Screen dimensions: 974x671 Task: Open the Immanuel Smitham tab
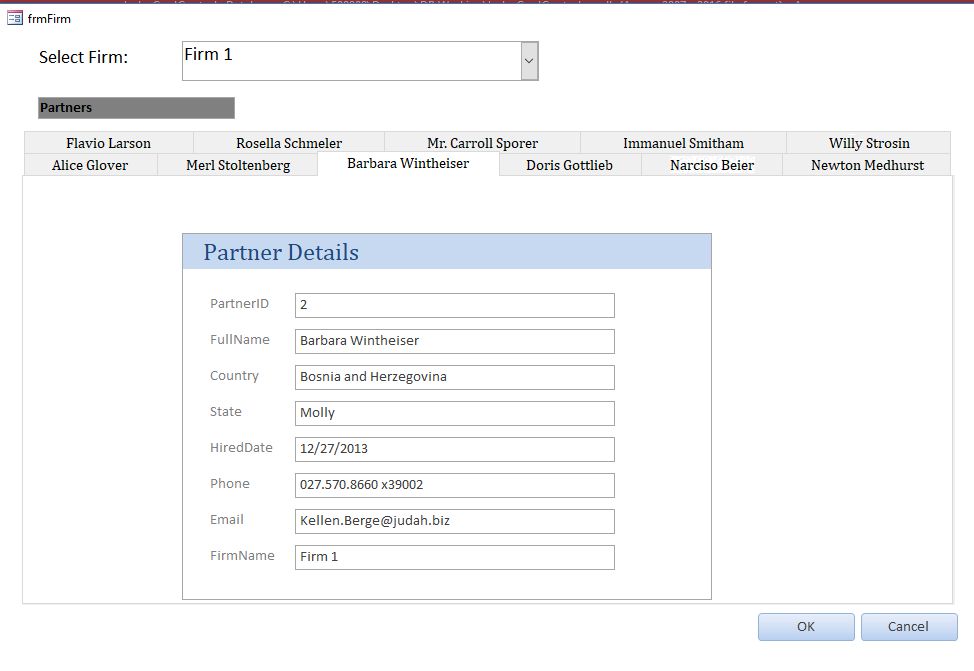pos(683,143)
